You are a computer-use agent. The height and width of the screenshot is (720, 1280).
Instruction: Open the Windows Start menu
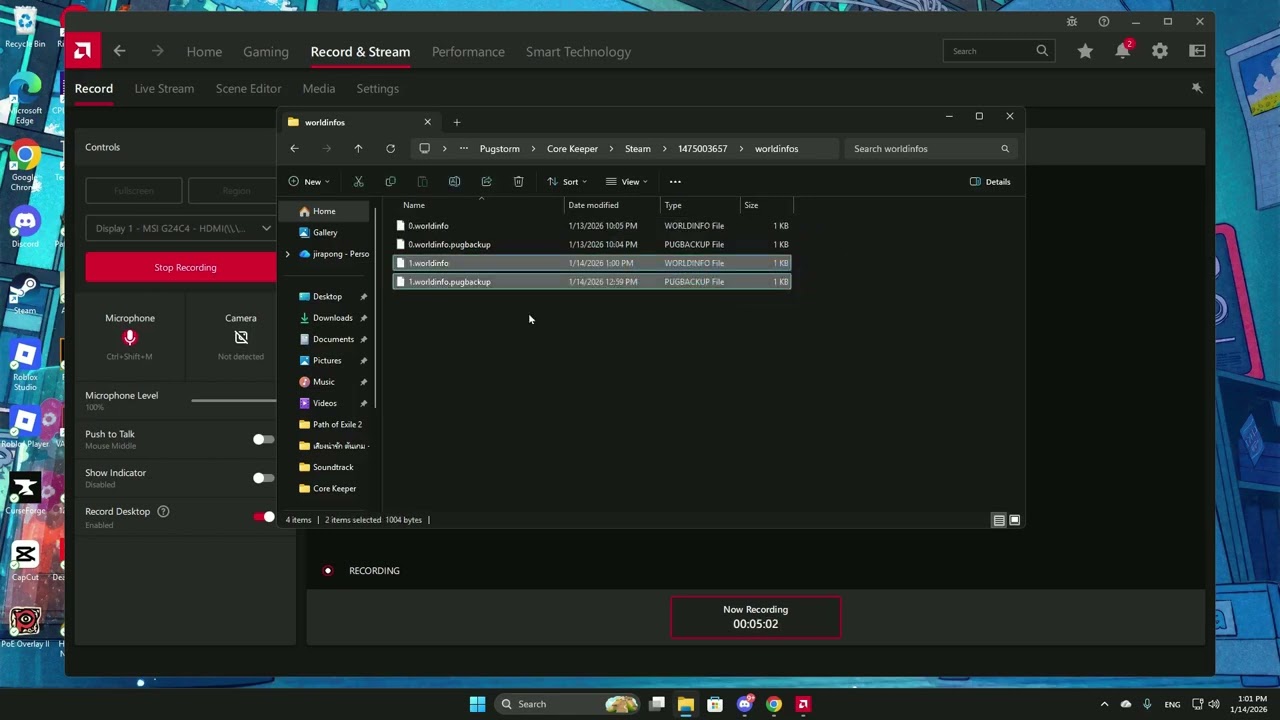pyautogui.click(x=477, y=704)
